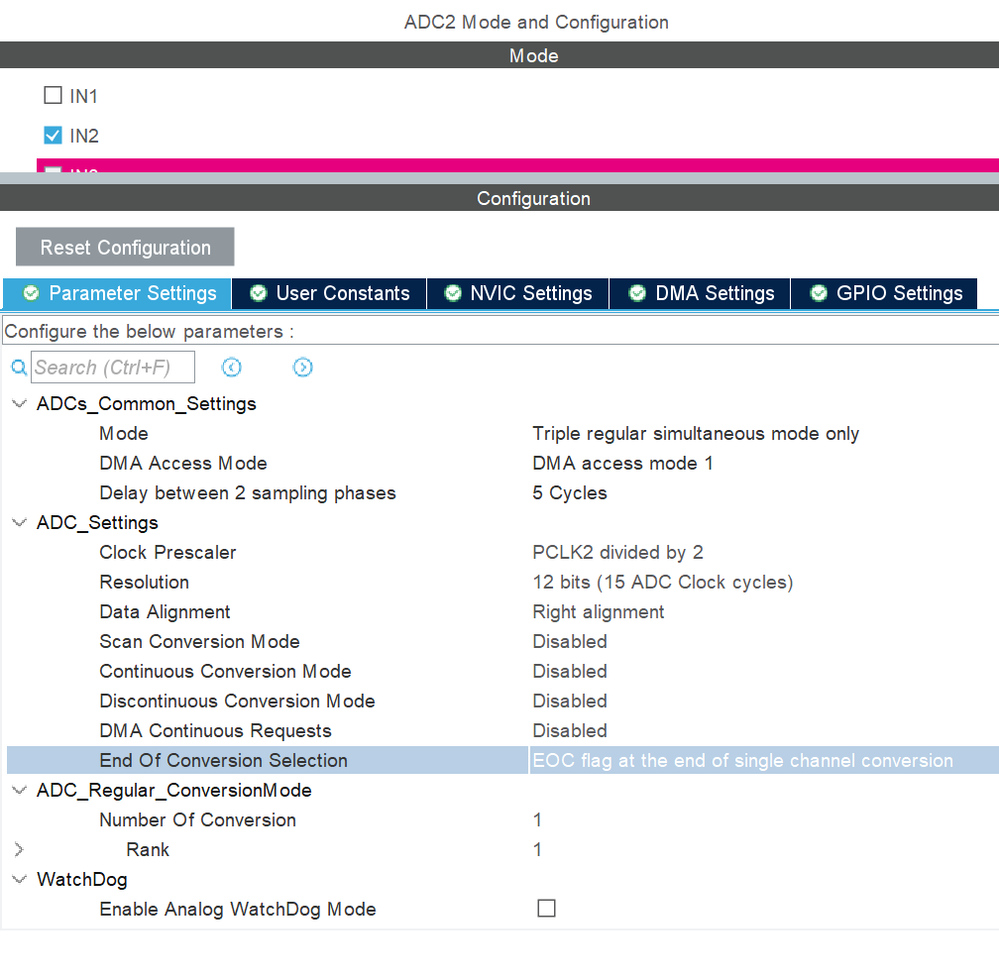The width and height of the screenshot is (999, 962).
Task: Click the Reset Configuration button
Action: pos(125,247)
